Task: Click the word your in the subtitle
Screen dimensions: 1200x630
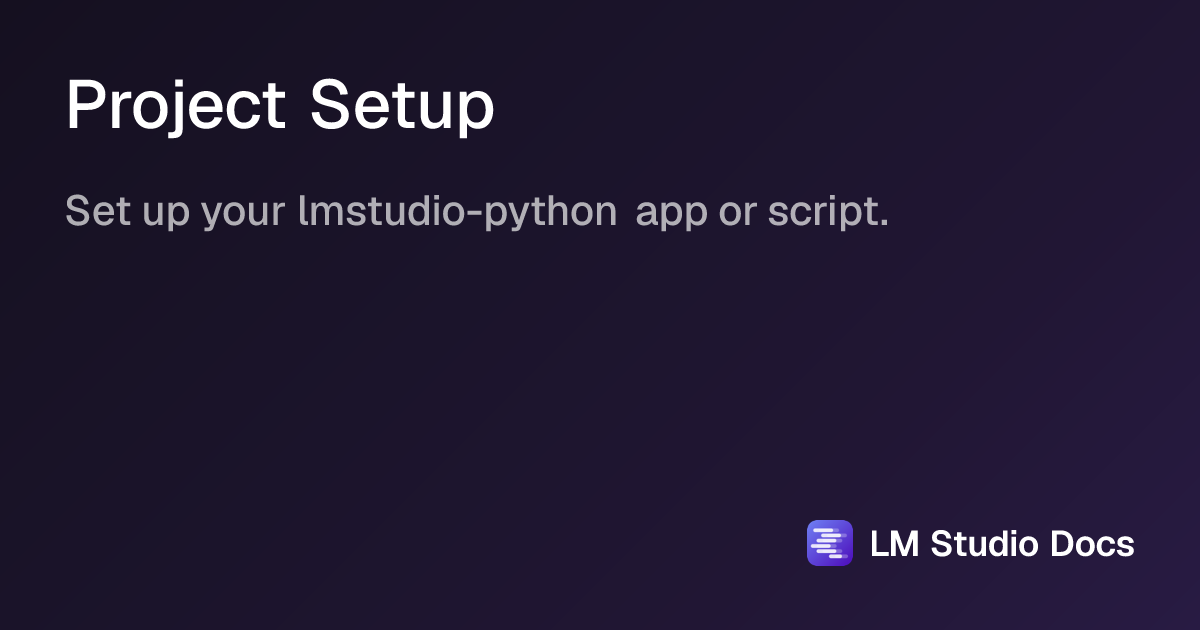Action: point(244,216)
